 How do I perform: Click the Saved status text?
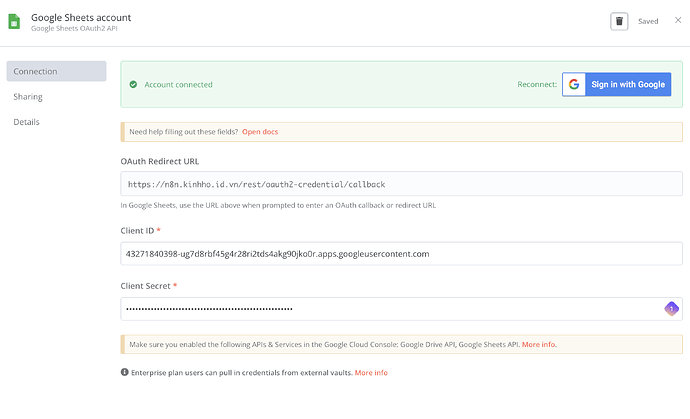648,21
